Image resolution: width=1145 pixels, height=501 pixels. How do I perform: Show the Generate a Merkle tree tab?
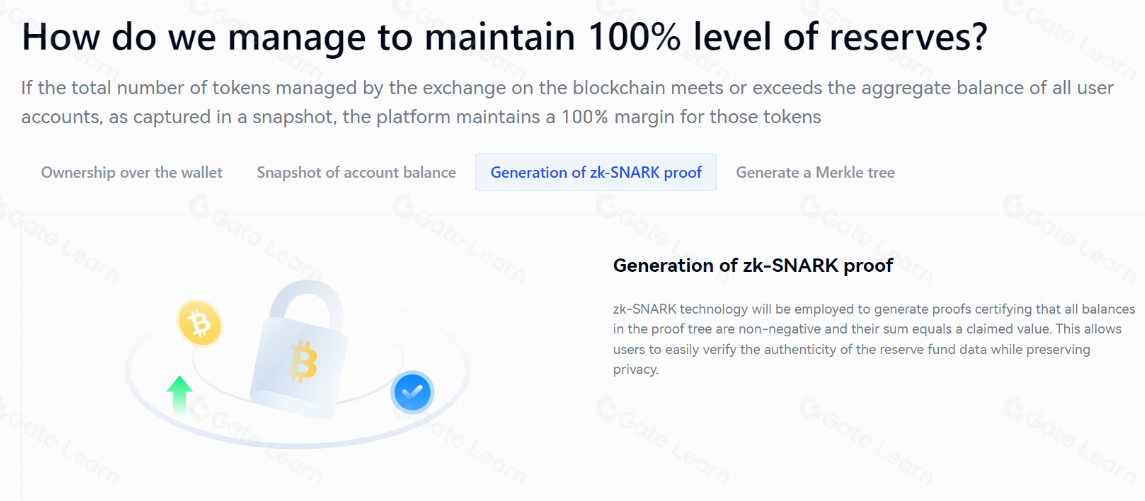pos(815,172)
